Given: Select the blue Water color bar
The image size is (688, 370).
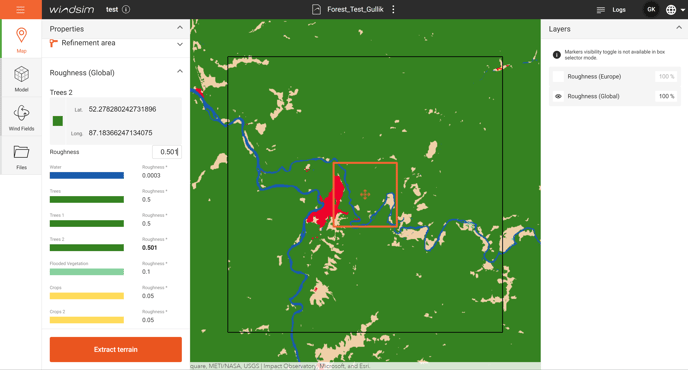Looking at the screenshot, I should [87, 176].
